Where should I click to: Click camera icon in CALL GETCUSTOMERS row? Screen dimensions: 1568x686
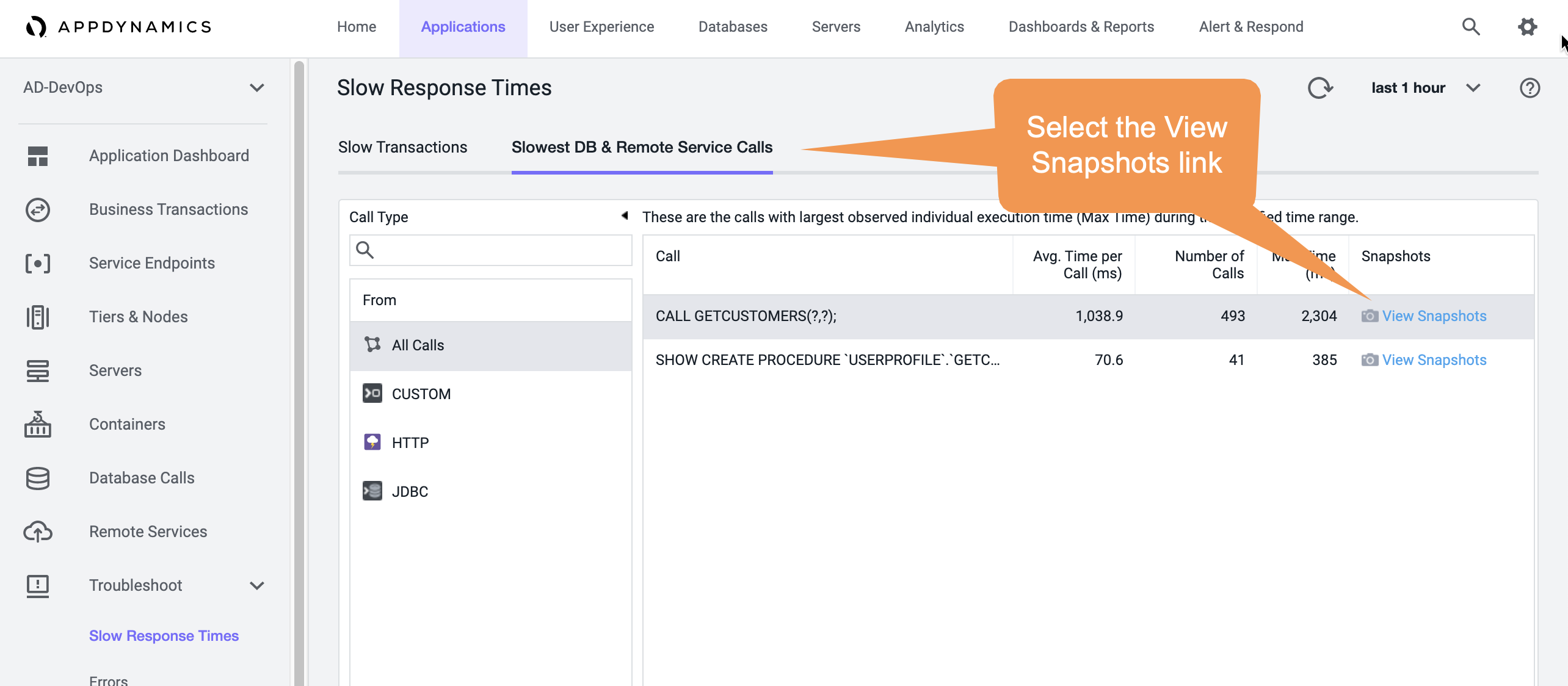point(1370,316)
